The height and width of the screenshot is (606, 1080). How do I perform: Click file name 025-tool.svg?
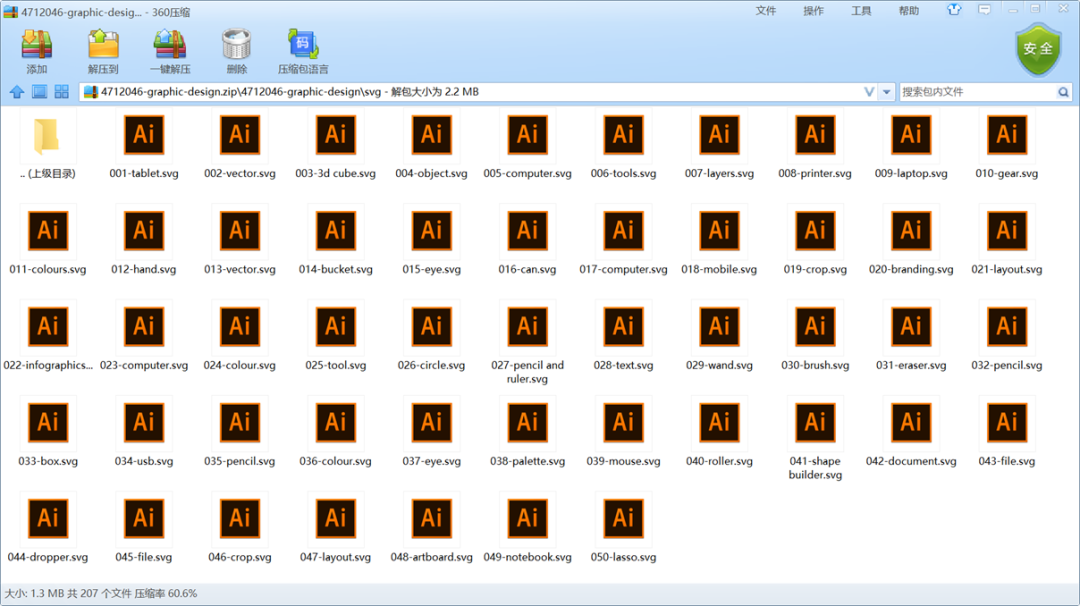335,365
